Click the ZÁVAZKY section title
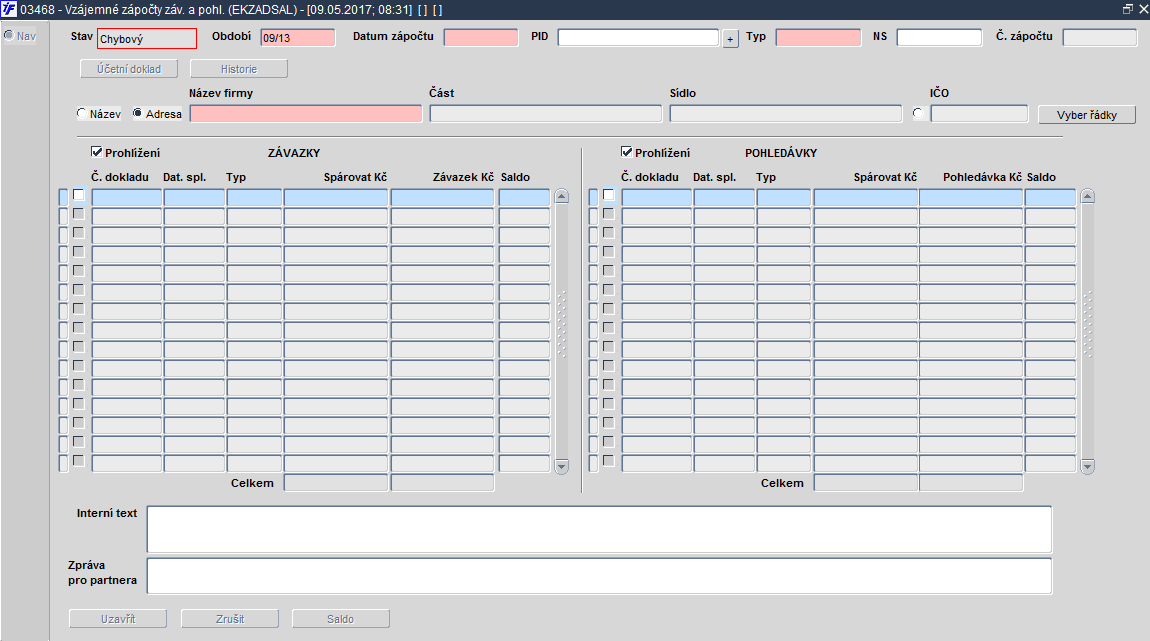The height and width of the screenshot is (641, 1150). (294, 153)
